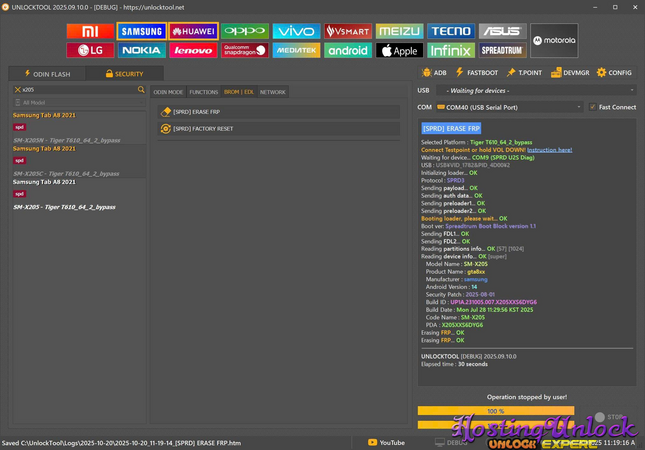Image resolution: width=645 pixels, height=450 pixels.
Task: Toggle the Fast Connect checkbox
Action: click(593, 107)
